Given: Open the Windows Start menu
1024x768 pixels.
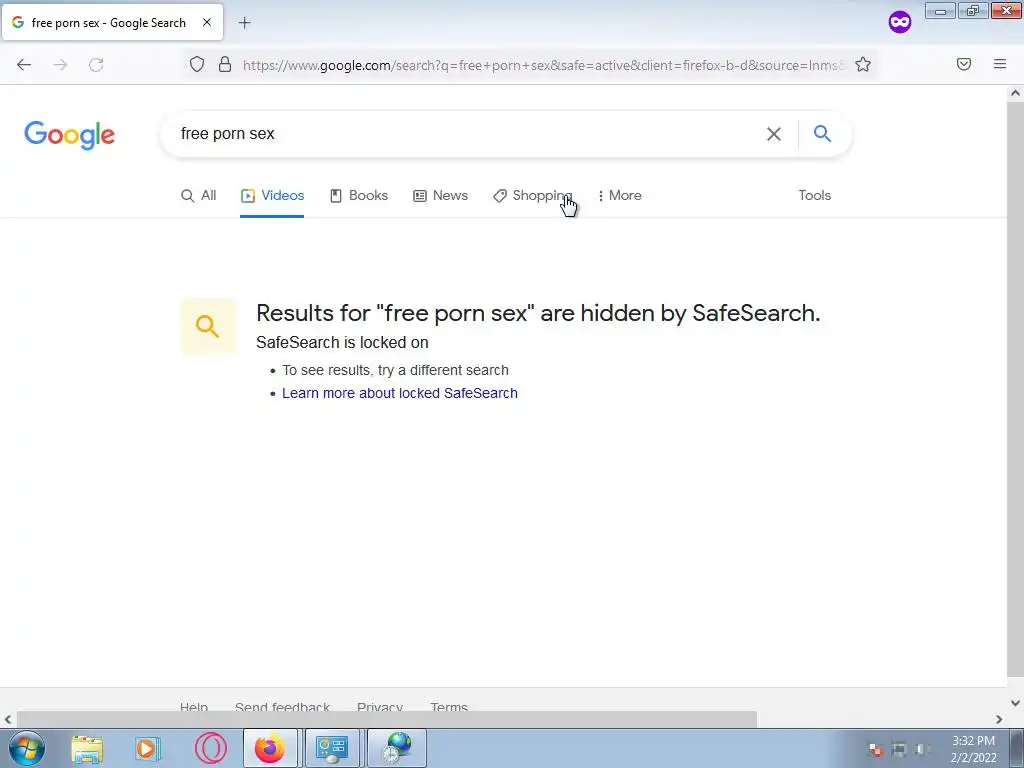Looking at the screenshot, I should [27, 748].
